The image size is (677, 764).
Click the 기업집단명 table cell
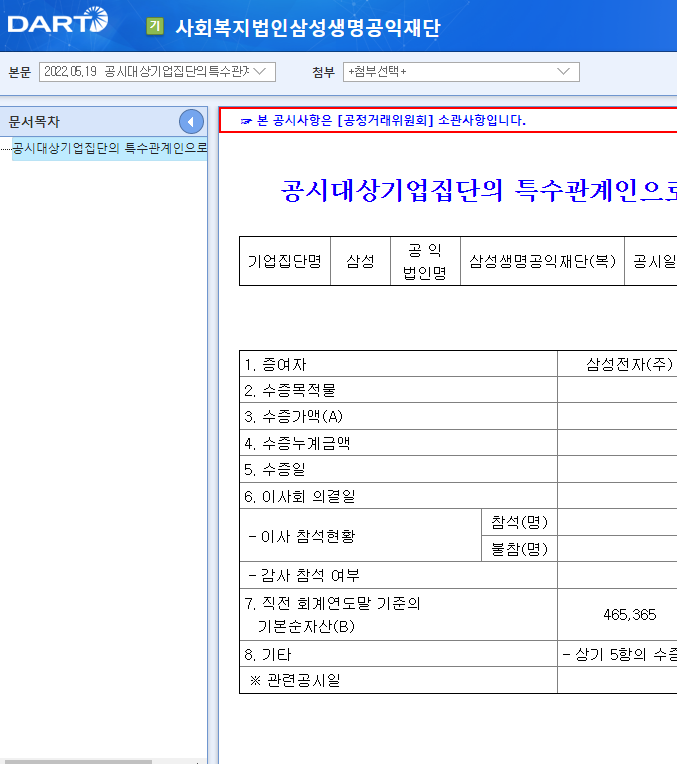click(x=285, y=261)
